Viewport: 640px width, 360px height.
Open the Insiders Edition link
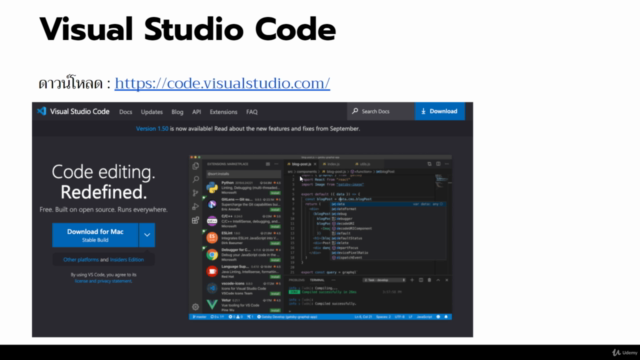(127, 260)
